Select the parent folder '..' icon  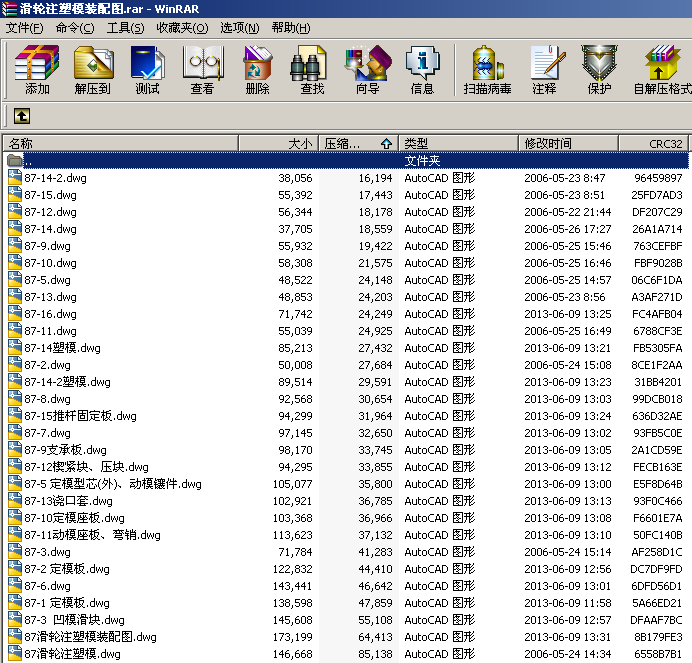pos(15,161)
